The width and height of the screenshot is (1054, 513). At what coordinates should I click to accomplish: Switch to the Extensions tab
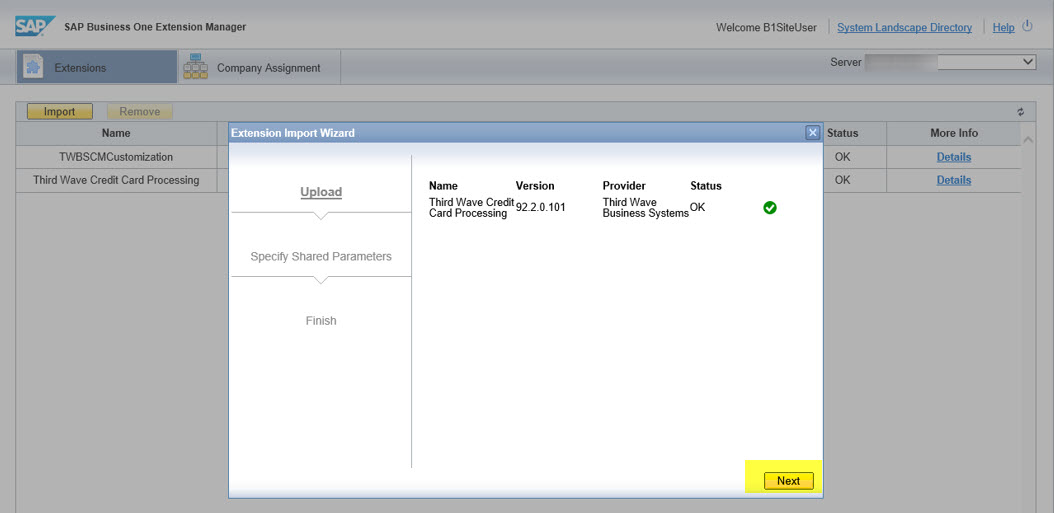(97, 67)
